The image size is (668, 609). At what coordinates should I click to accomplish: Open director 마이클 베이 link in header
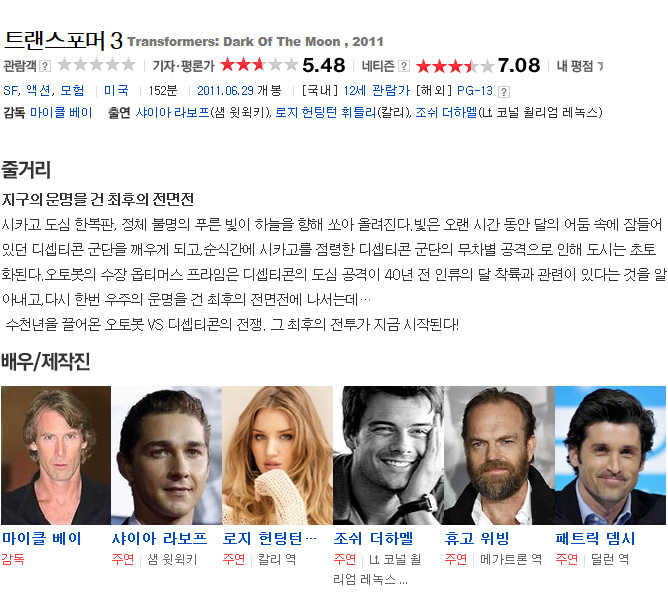[x=61, y=112]
